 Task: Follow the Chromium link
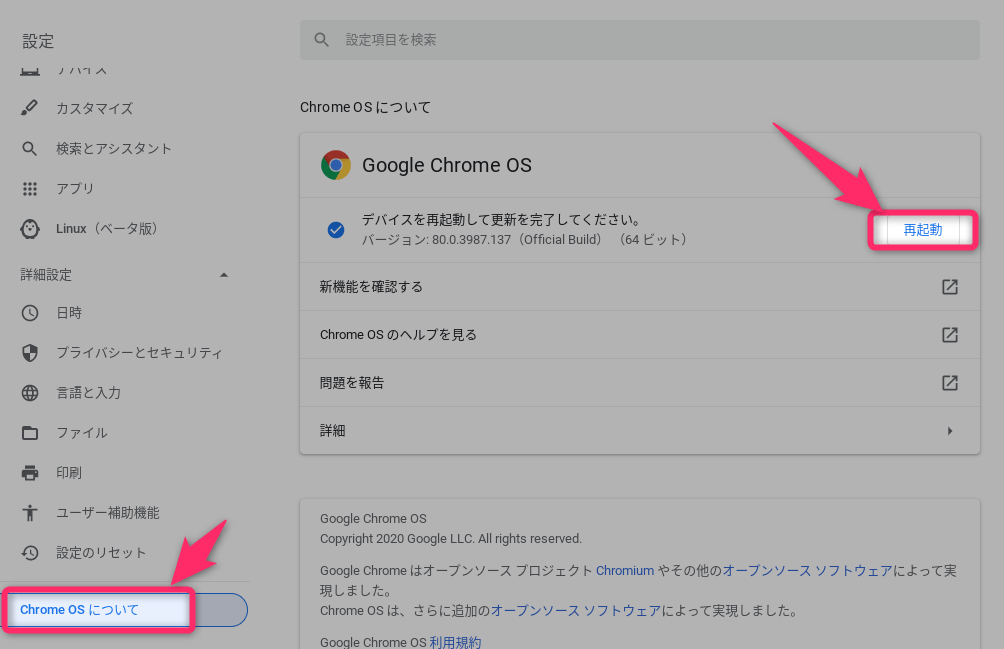[x=625, y=571]
